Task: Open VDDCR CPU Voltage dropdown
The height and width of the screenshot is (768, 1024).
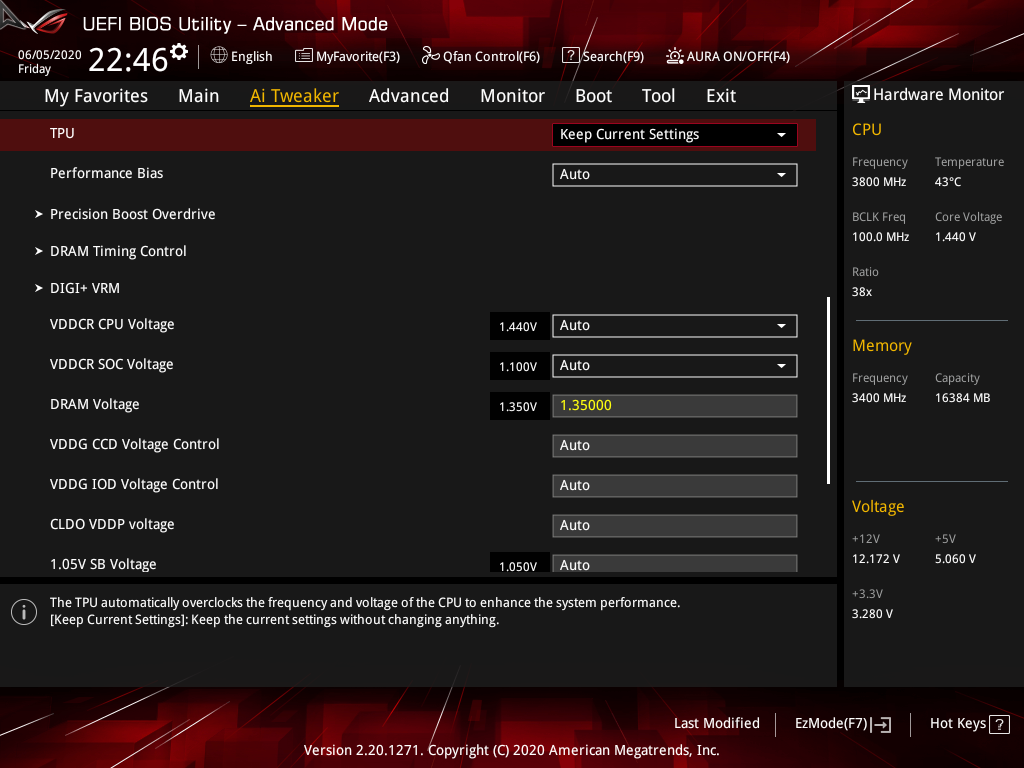Action: (x=675, y=326)
